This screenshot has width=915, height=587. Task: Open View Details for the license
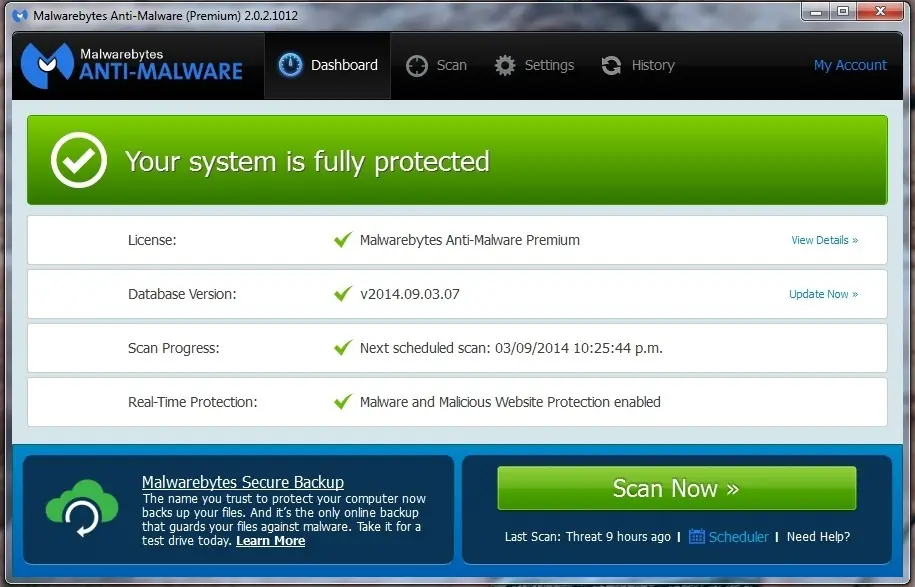[825, 240]
